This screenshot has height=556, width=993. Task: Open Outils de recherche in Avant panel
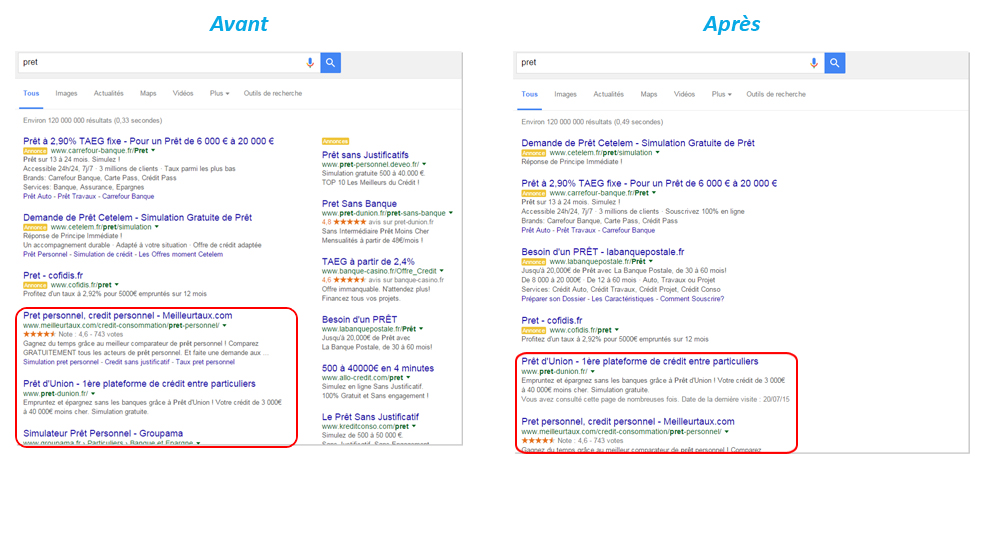(273, 93)
